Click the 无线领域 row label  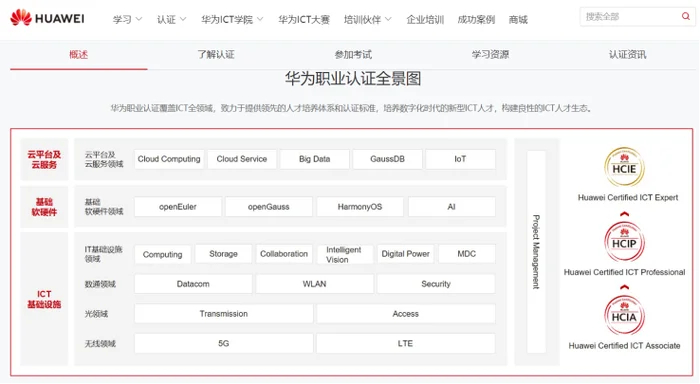point(100,343)
